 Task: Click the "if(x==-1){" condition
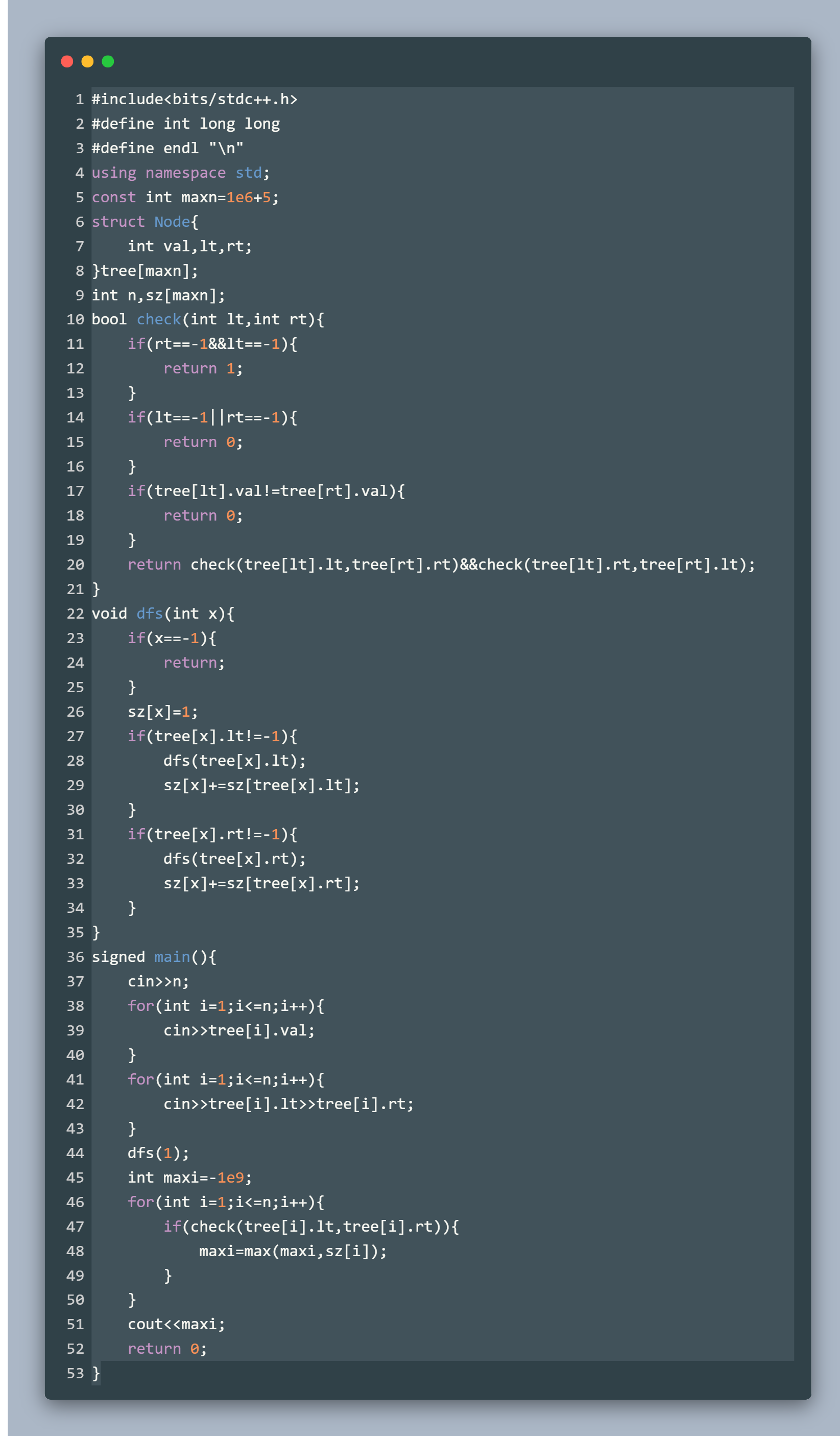tap(172, 638)
